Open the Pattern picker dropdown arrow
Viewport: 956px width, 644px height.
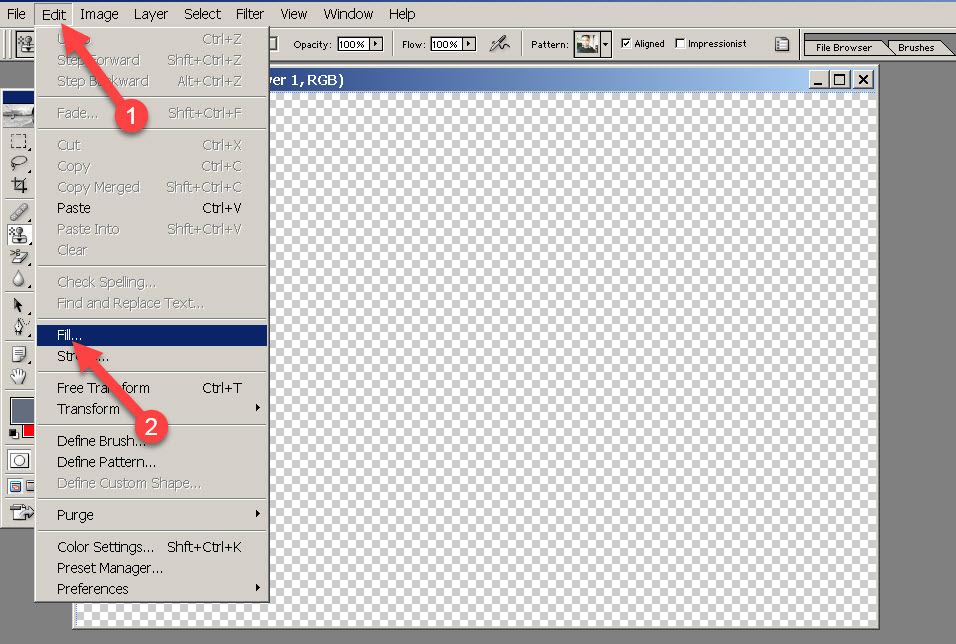605,44
